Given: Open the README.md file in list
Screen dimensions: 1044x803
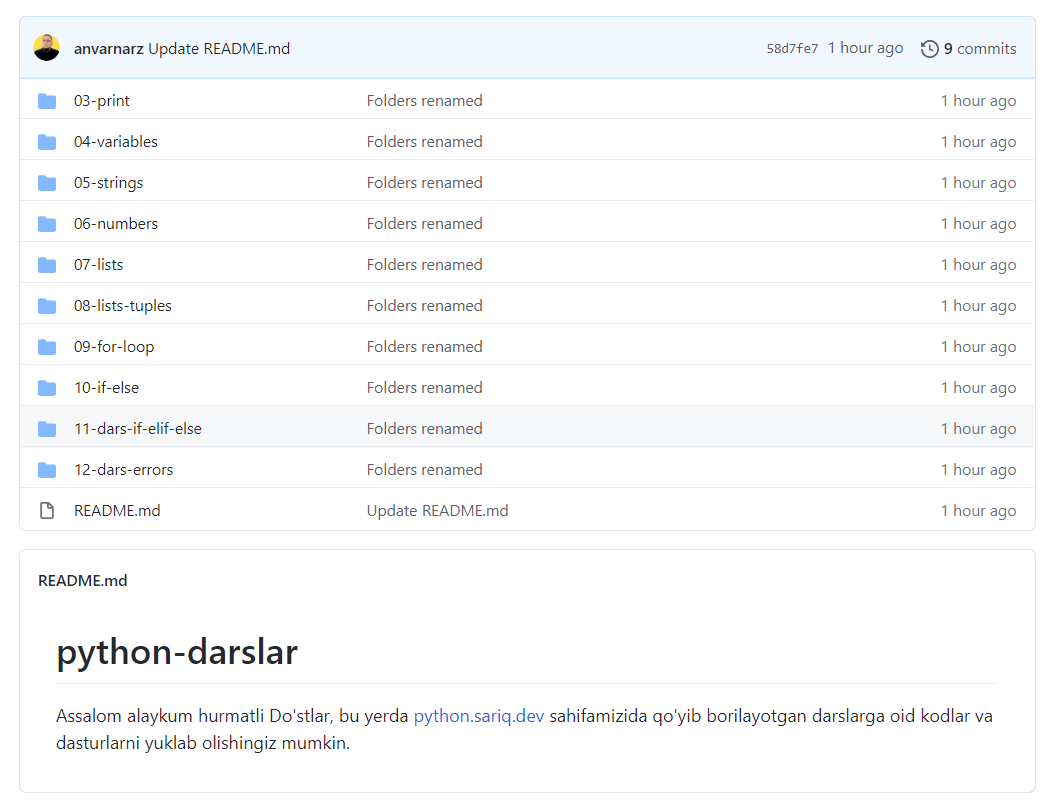Looking at the screenshot, I should (117, 511).
